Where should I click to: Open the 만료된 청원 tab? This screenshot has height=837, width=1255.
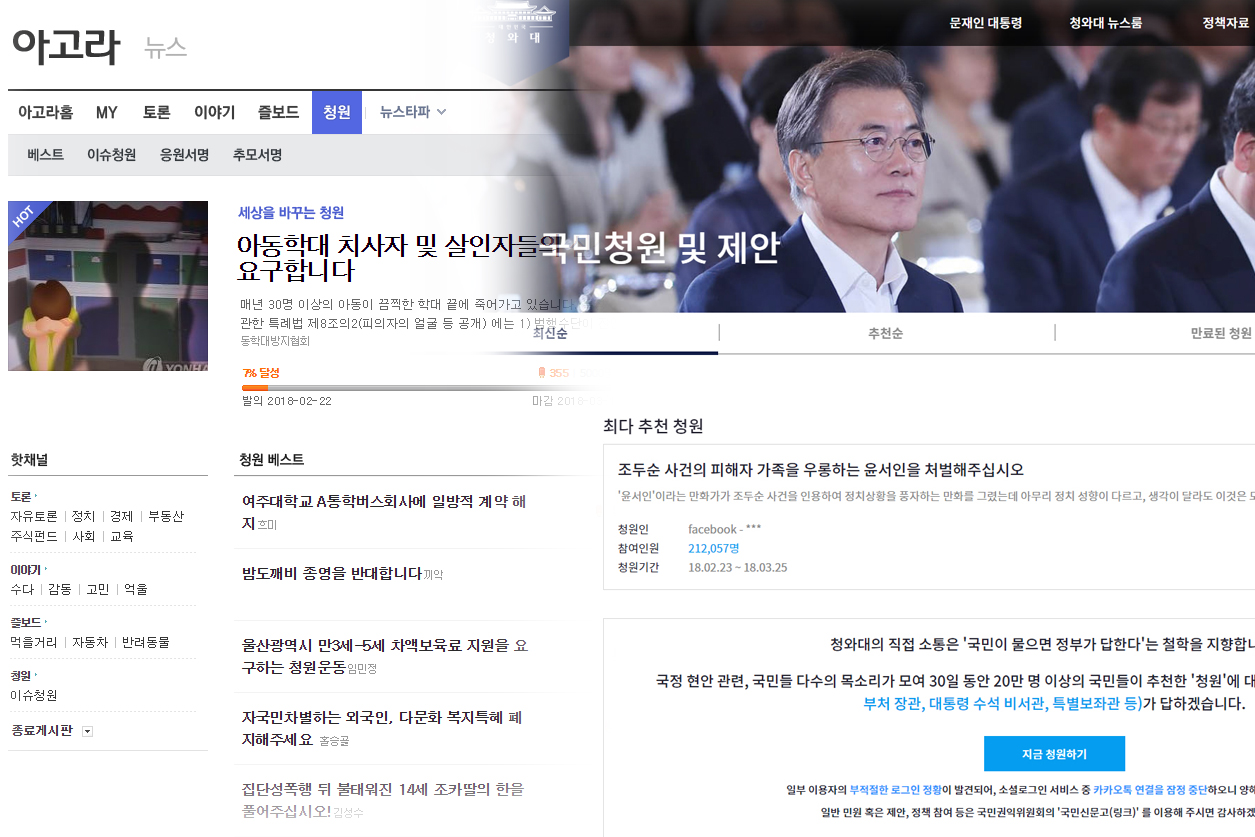[x=1220, y=333]
